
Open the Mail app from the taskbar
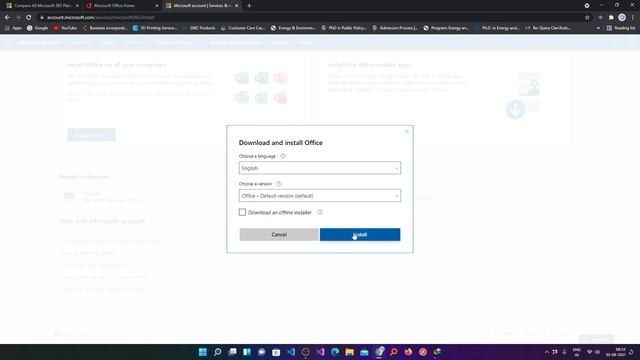pos(364,352)
